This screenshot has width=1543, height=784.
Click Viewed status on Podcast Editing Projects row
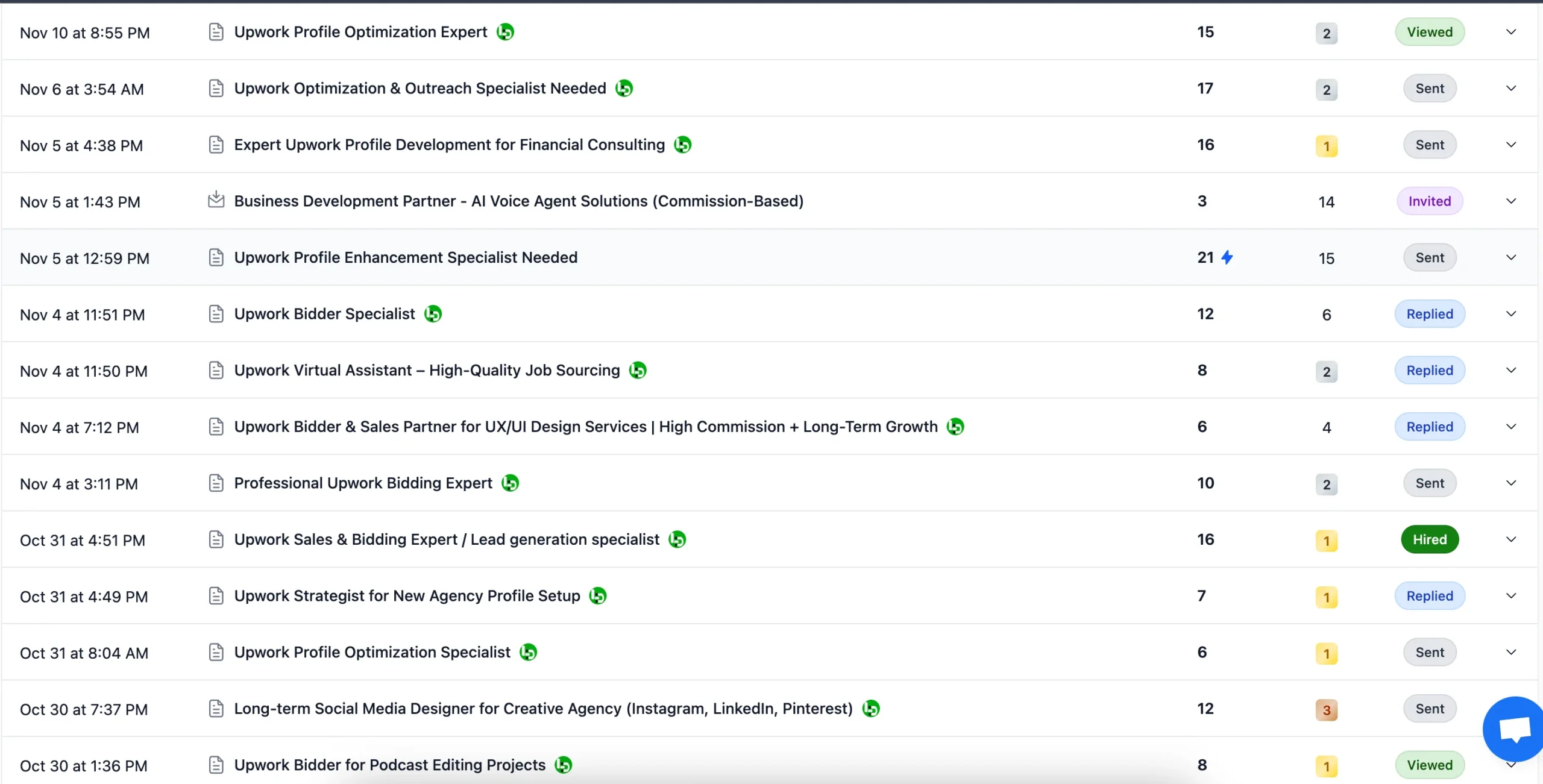point(1429,765)
